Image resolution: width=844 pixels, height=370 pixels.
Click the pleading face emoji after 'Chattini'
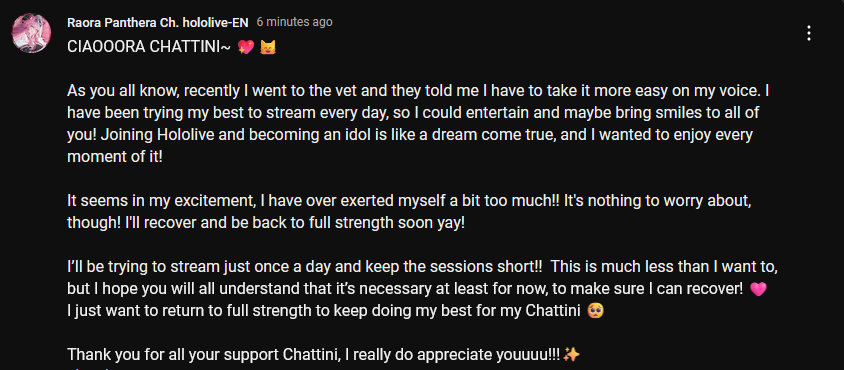(595, 311)
